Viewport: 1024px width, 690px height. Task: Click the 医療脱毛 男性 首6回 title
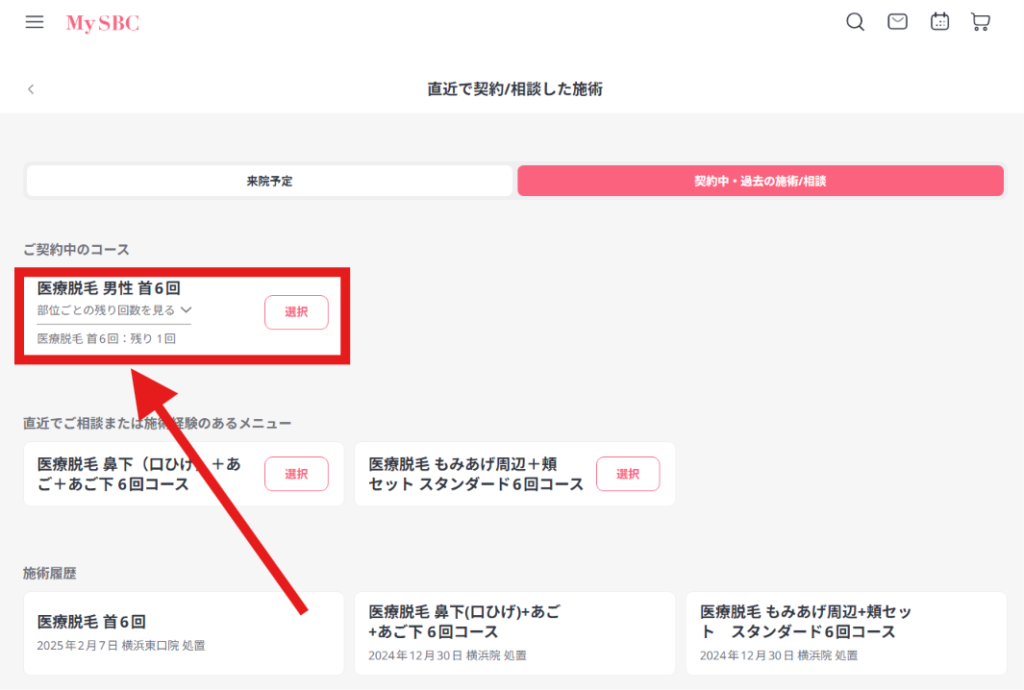(108, 288)
